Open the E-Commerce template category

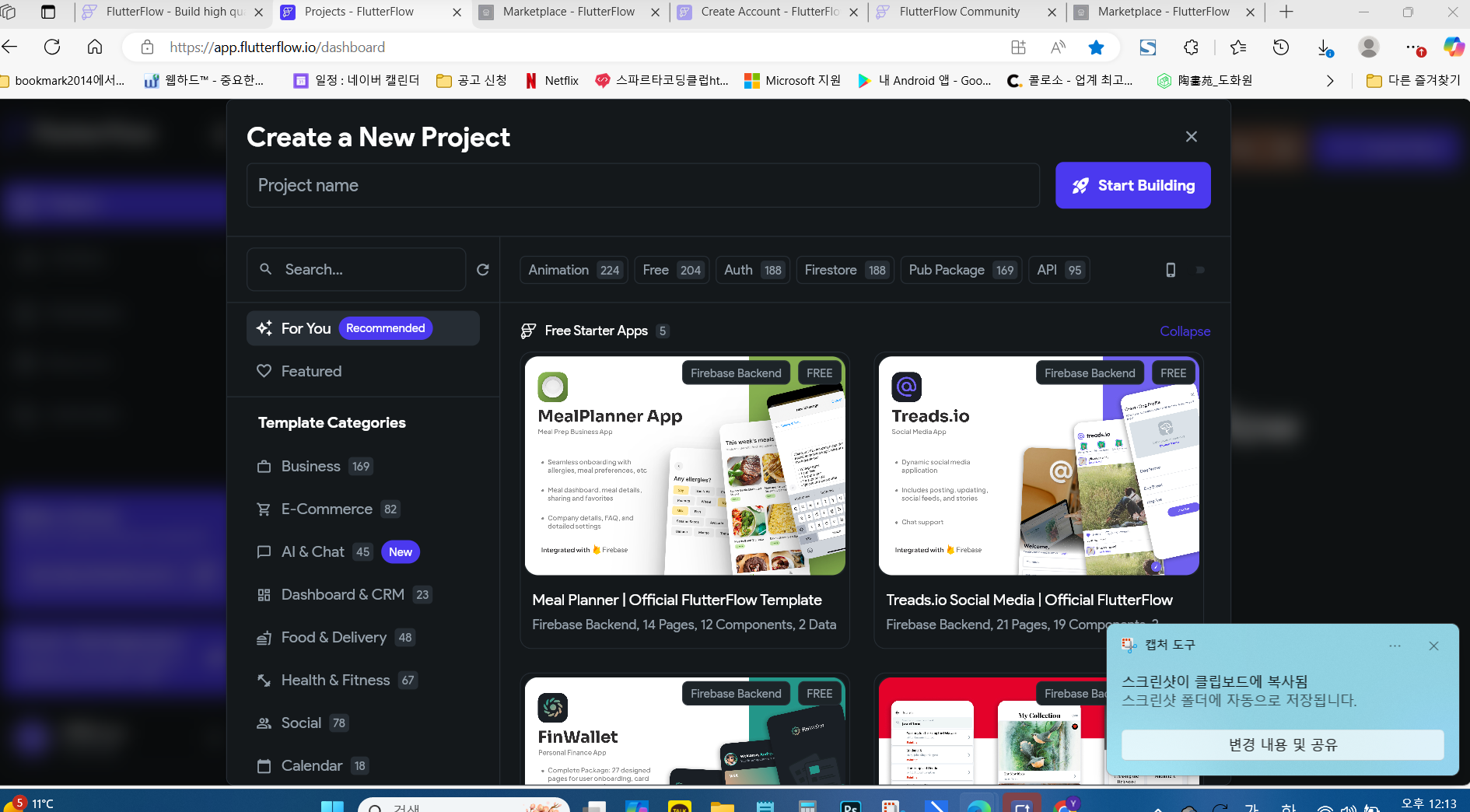tap(328, 509)
